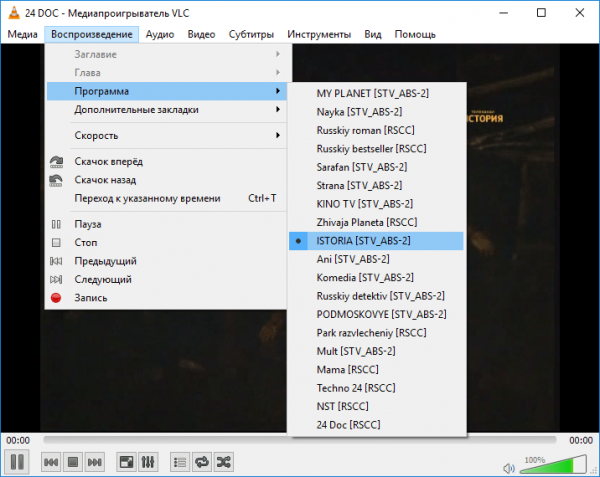Toggle fullscreen video icon

pos(126,462)
